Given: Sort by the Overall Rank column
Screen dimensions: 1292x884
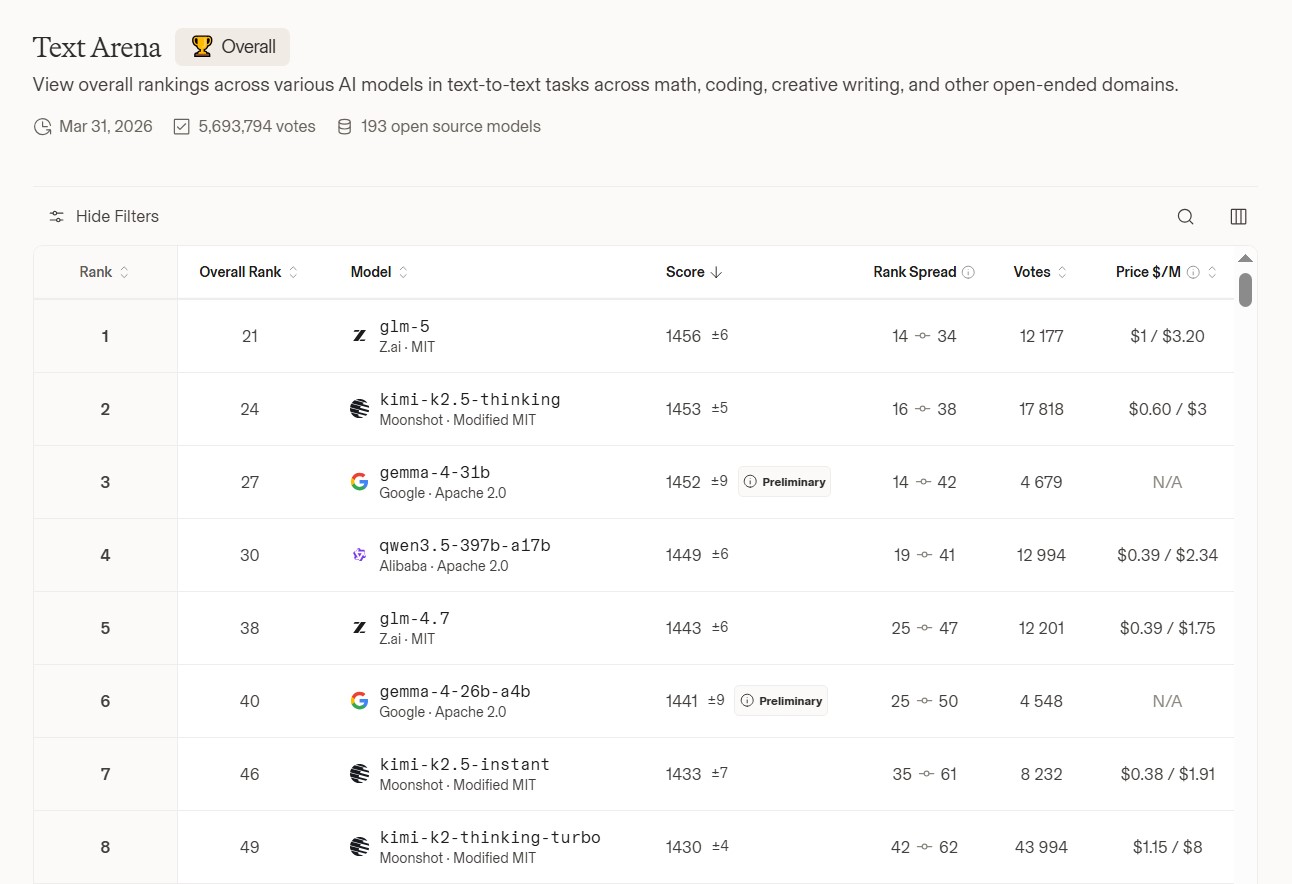Looking at the screenshot, I should 248,272.
